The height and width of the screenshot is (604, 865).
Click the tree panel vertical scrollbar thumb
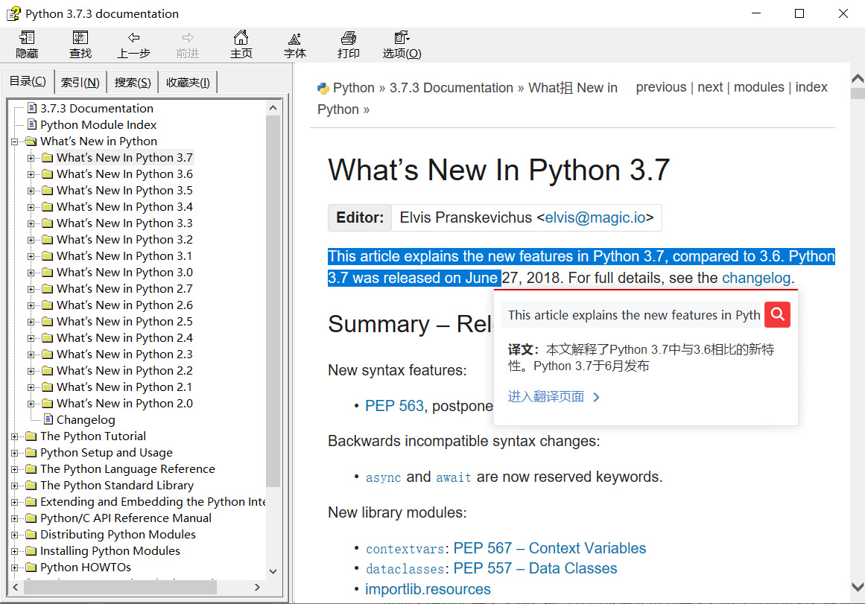[273, 301]
